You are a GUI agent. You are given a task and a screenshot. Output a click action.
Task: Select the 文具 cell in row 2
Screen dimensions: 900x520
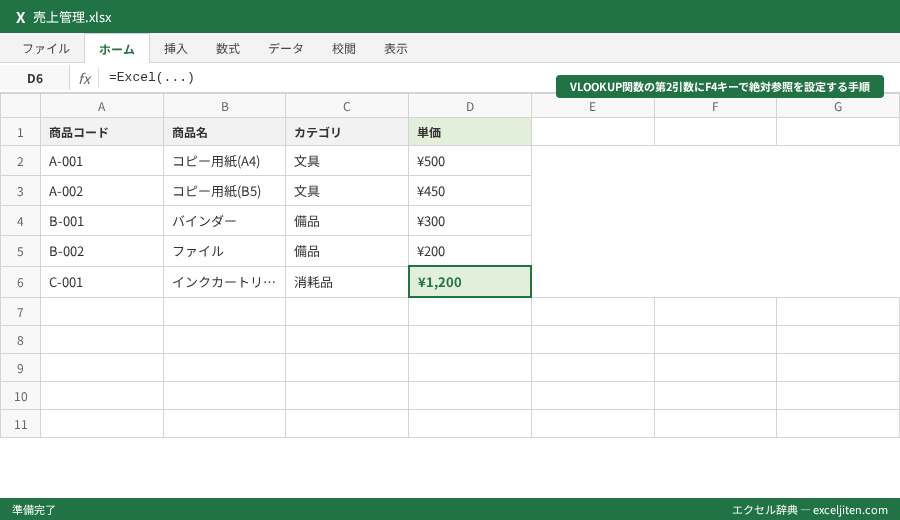[x=347, y=161]
